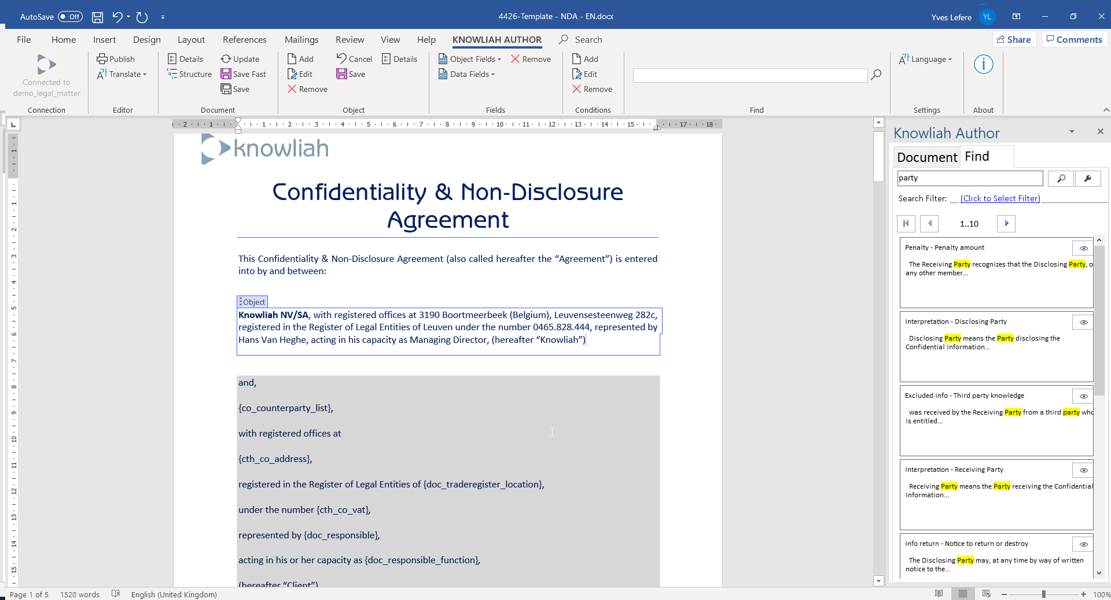Switch to the Home ribbon tab

[63, 40]
